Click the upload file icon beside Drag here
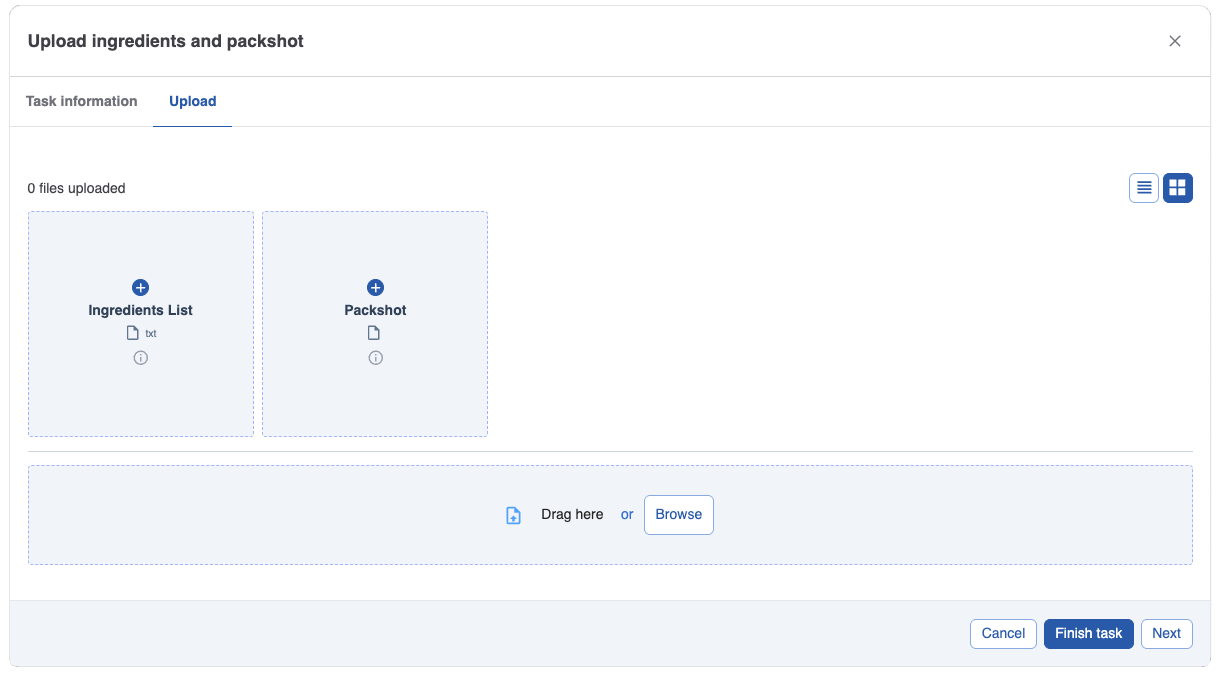Viewport: 1220px width, 675px height. click(513, 514)
